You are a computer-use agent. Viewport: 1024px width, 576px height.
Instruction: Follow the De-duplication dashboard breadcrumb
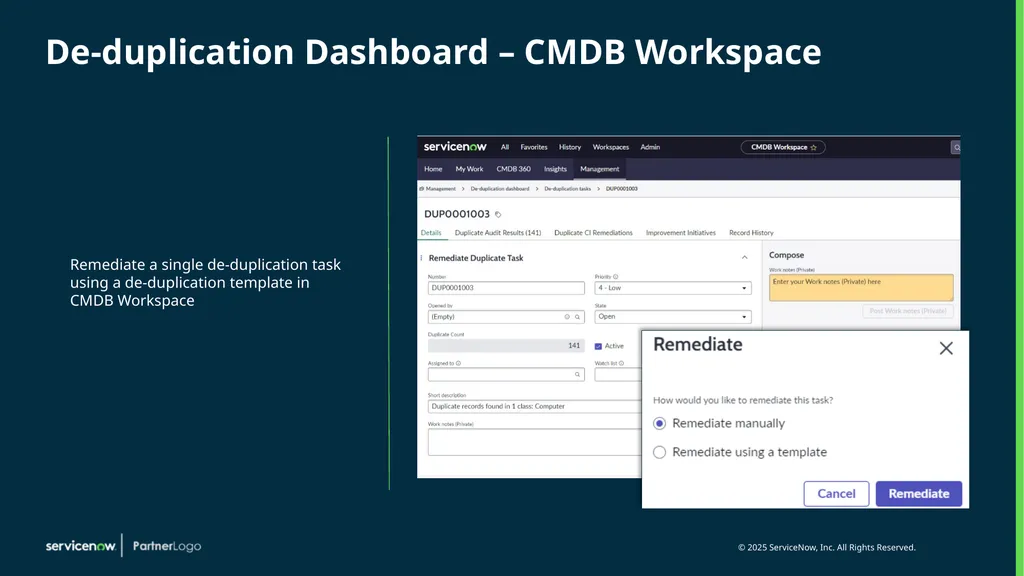click(500, 189)
